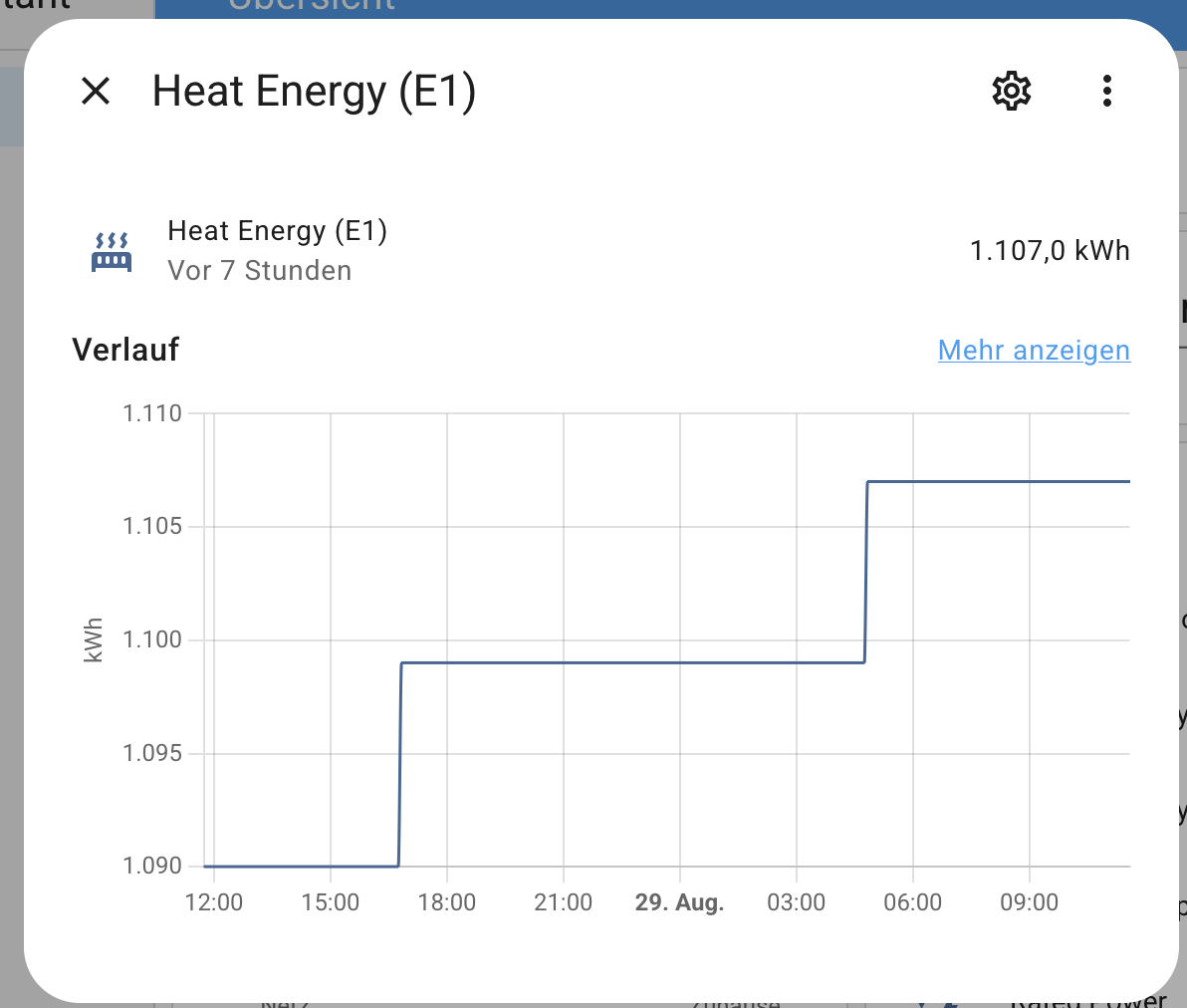Click the 1.090 y-axis label
This screenshot has height=1008, width=1187.
(x=152, y=866)
